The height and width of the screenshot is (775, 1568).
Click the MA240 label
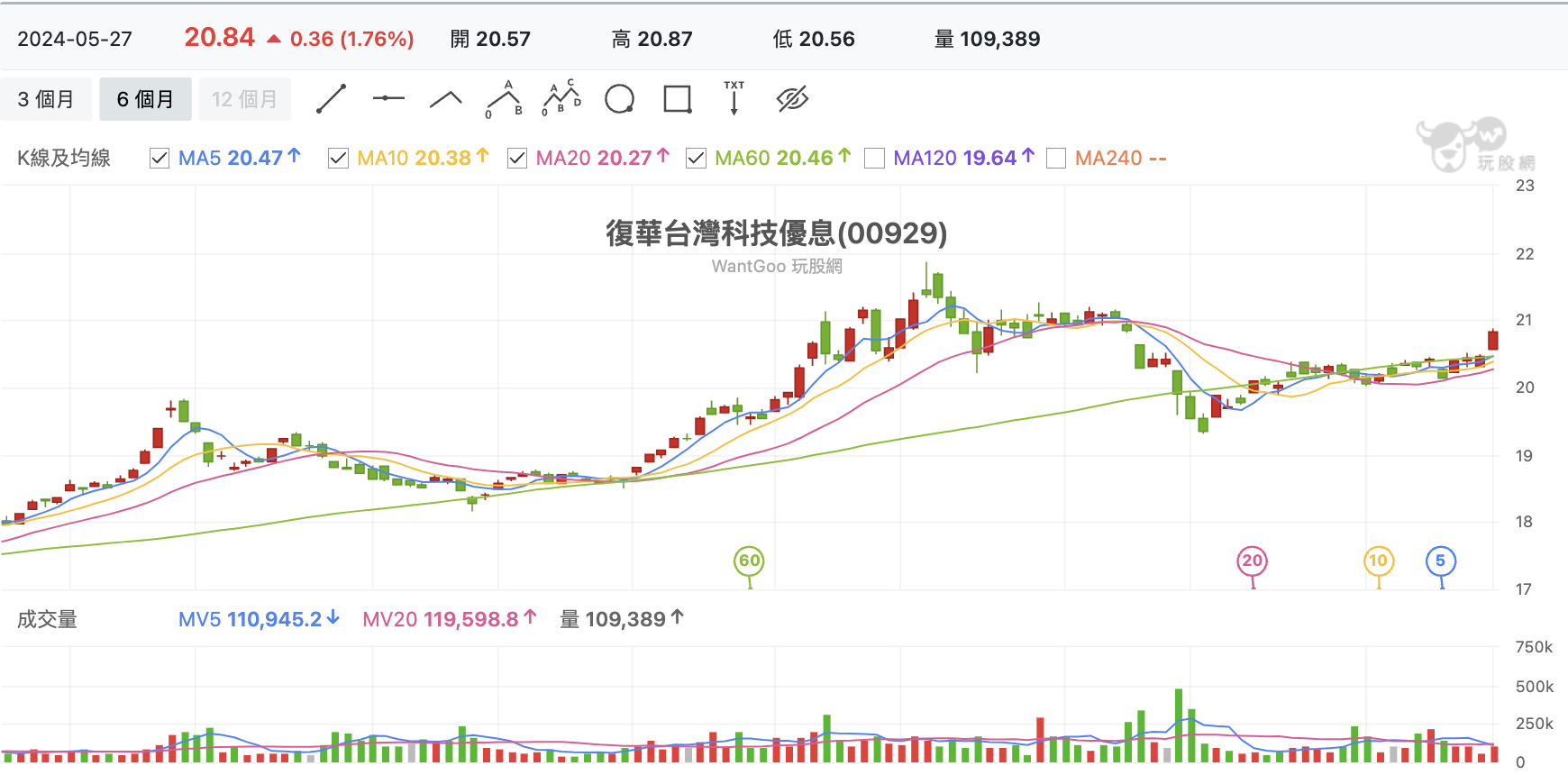tap(1121, 158)
